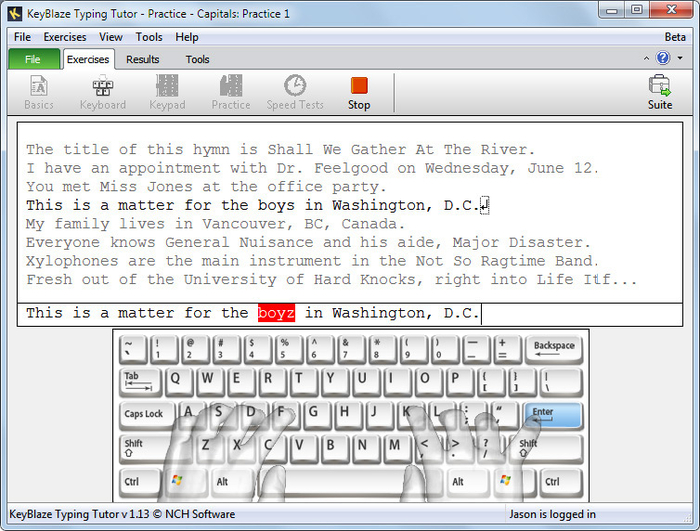Click 'Jason is logged in' status text
The image size is (700, 531).
(552, 514)
